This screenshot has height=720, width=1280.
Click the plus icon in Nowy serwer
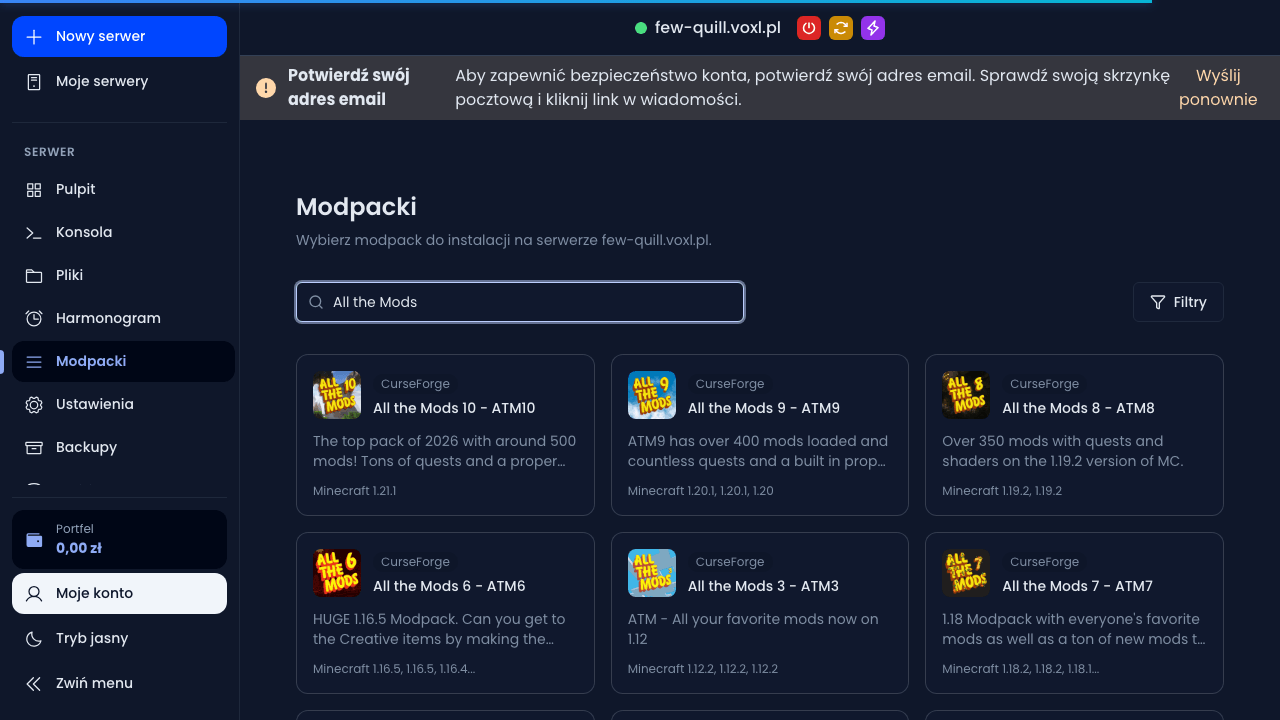(34, 37)
